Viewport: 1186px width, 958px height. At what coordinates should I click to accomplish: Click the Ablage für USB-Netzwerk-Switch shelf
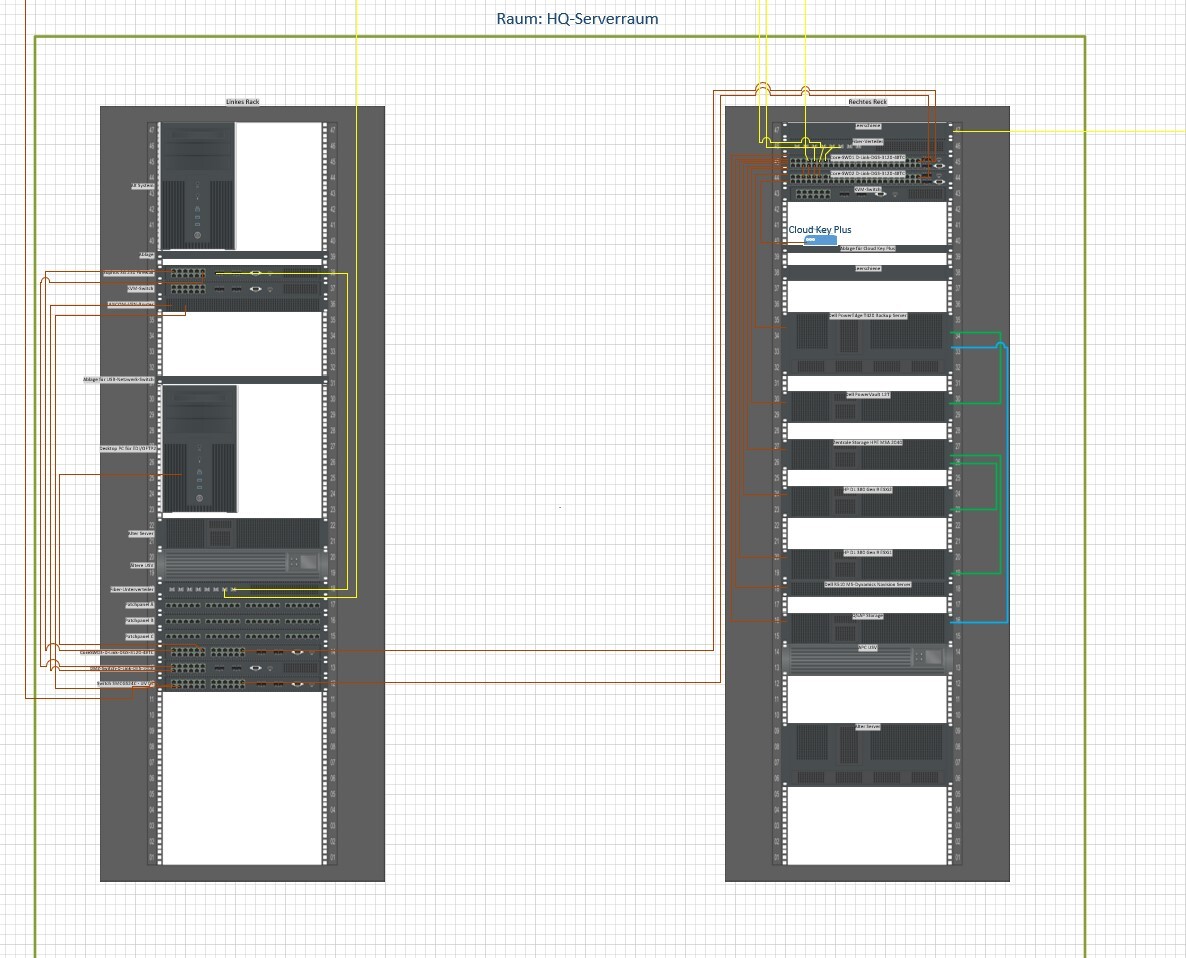pyautogui.click(x=242, y=380)
